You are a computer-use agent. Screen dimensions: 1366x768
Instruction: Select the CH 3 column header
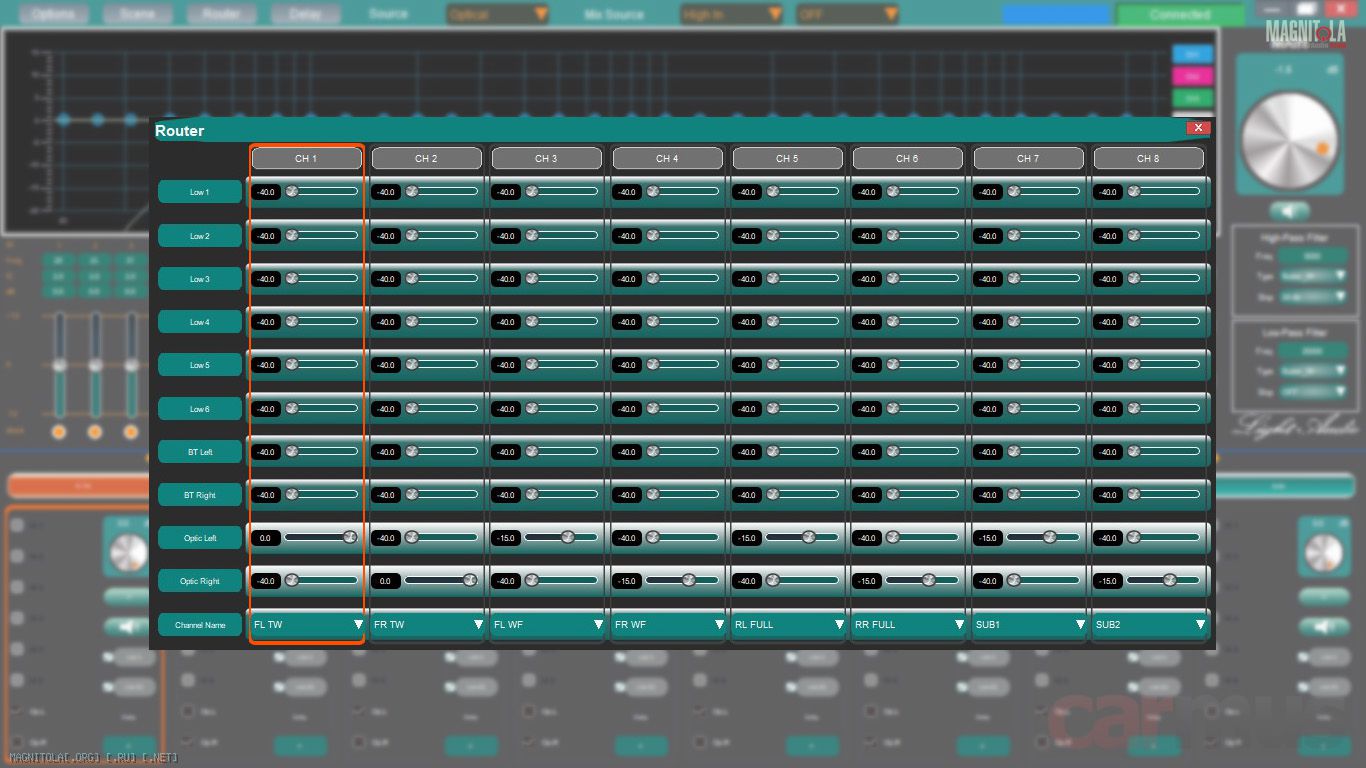pyautogui.click(x=546, y=158)
